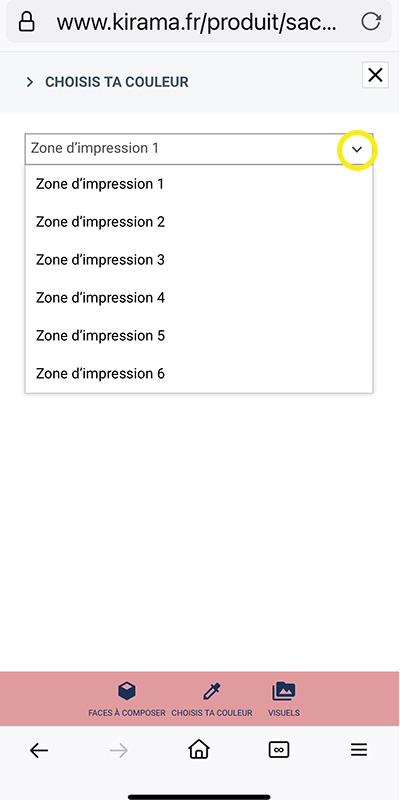Select Zone d'impression 2 from list

click(199, 222)
